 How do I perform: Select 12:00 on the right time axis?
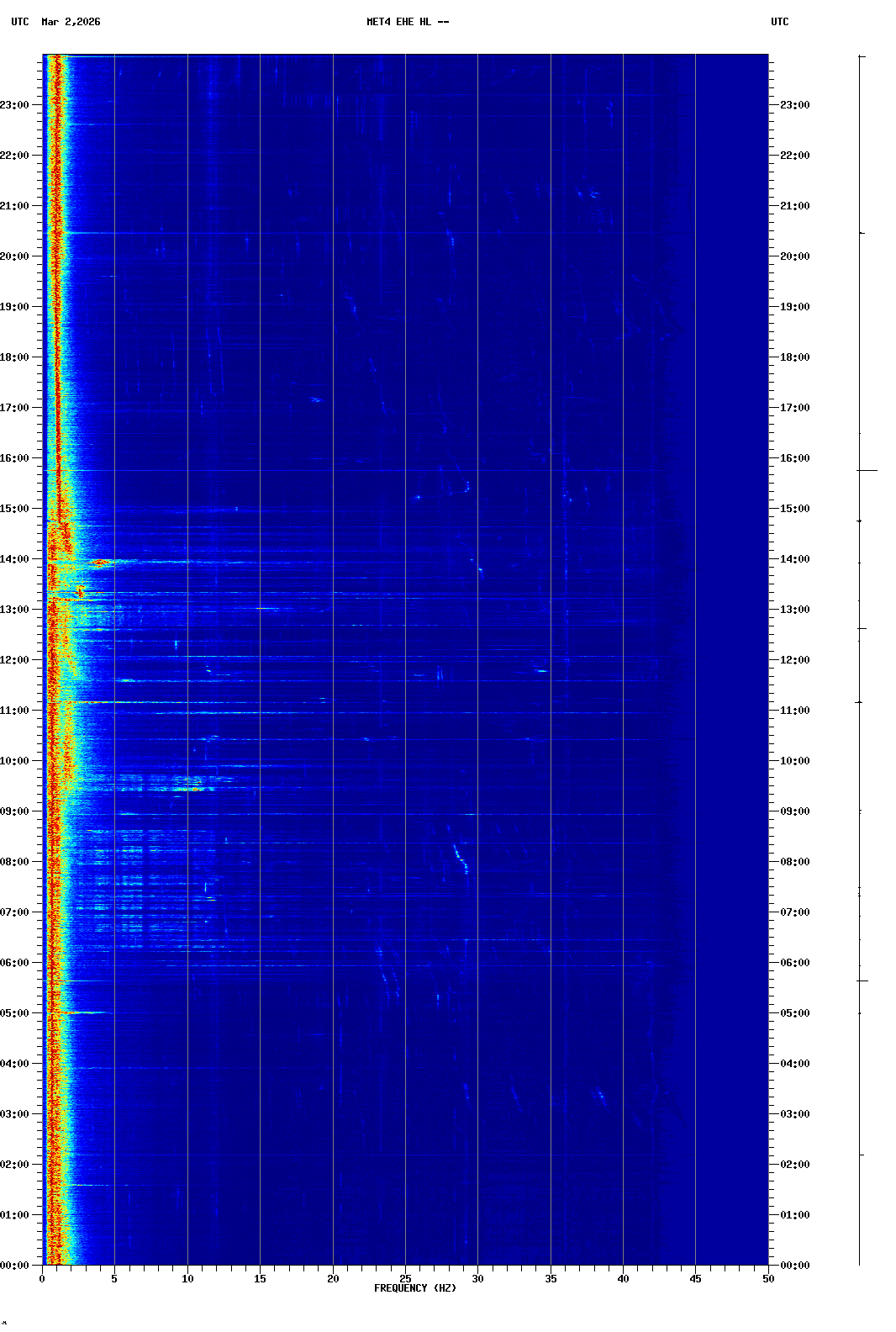coord(794,660)
